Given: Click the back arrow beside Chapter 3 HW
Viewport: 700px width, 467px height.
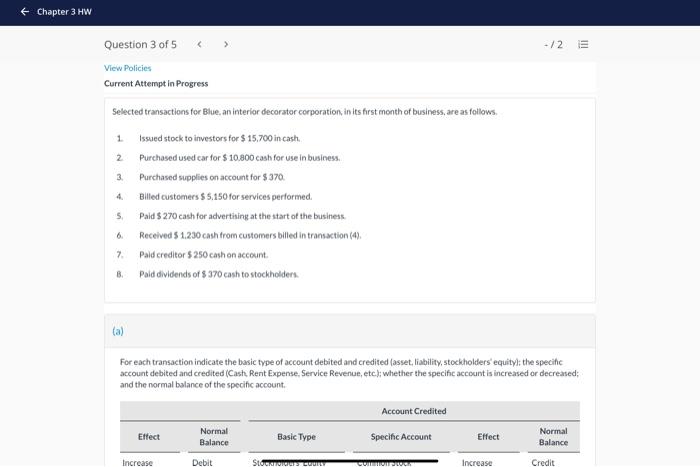Looking at the screenshot, I should pos(25,12).
